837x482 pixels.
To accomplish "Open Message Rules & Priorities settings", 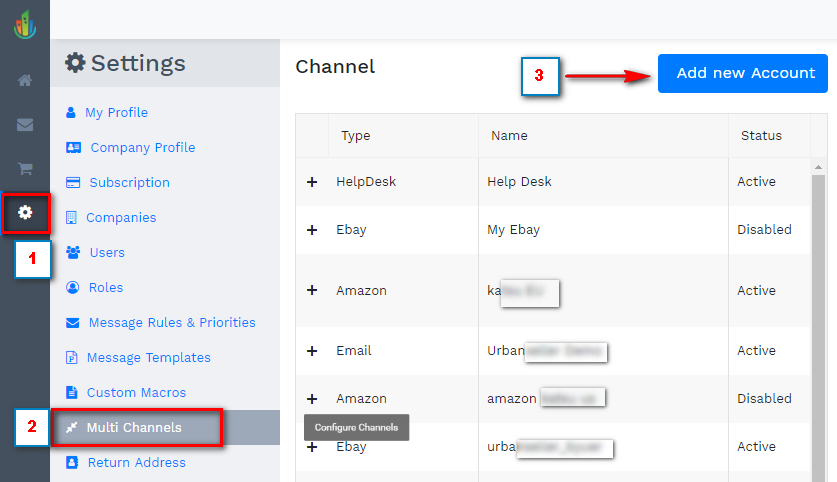I will [x=171, y=323].
